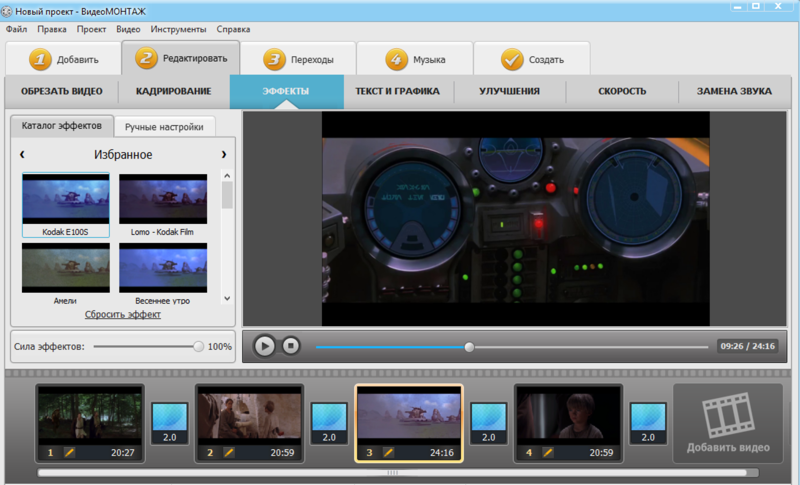Click the effects list scroll up arrow
The width and height of the screenshot is (800, 485).
coord(227,176)
